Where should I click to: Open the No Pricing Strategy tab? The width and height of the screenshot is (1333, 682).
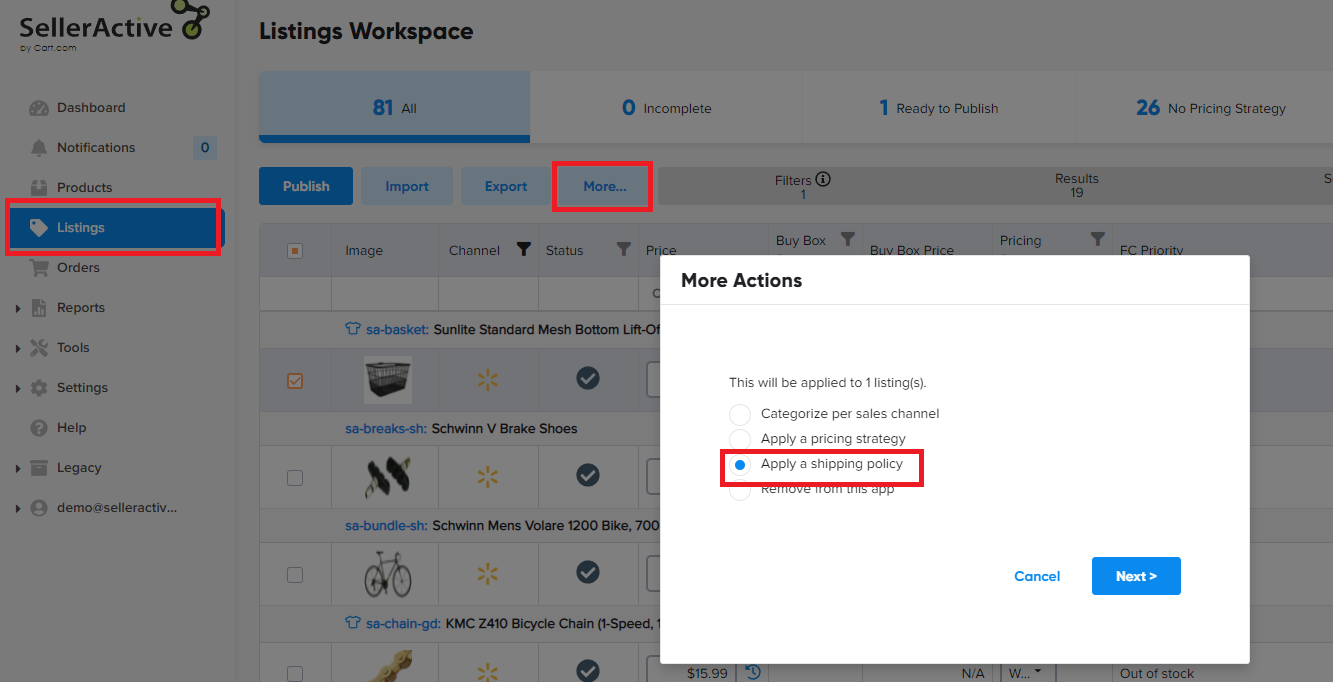click(1210, 108)
